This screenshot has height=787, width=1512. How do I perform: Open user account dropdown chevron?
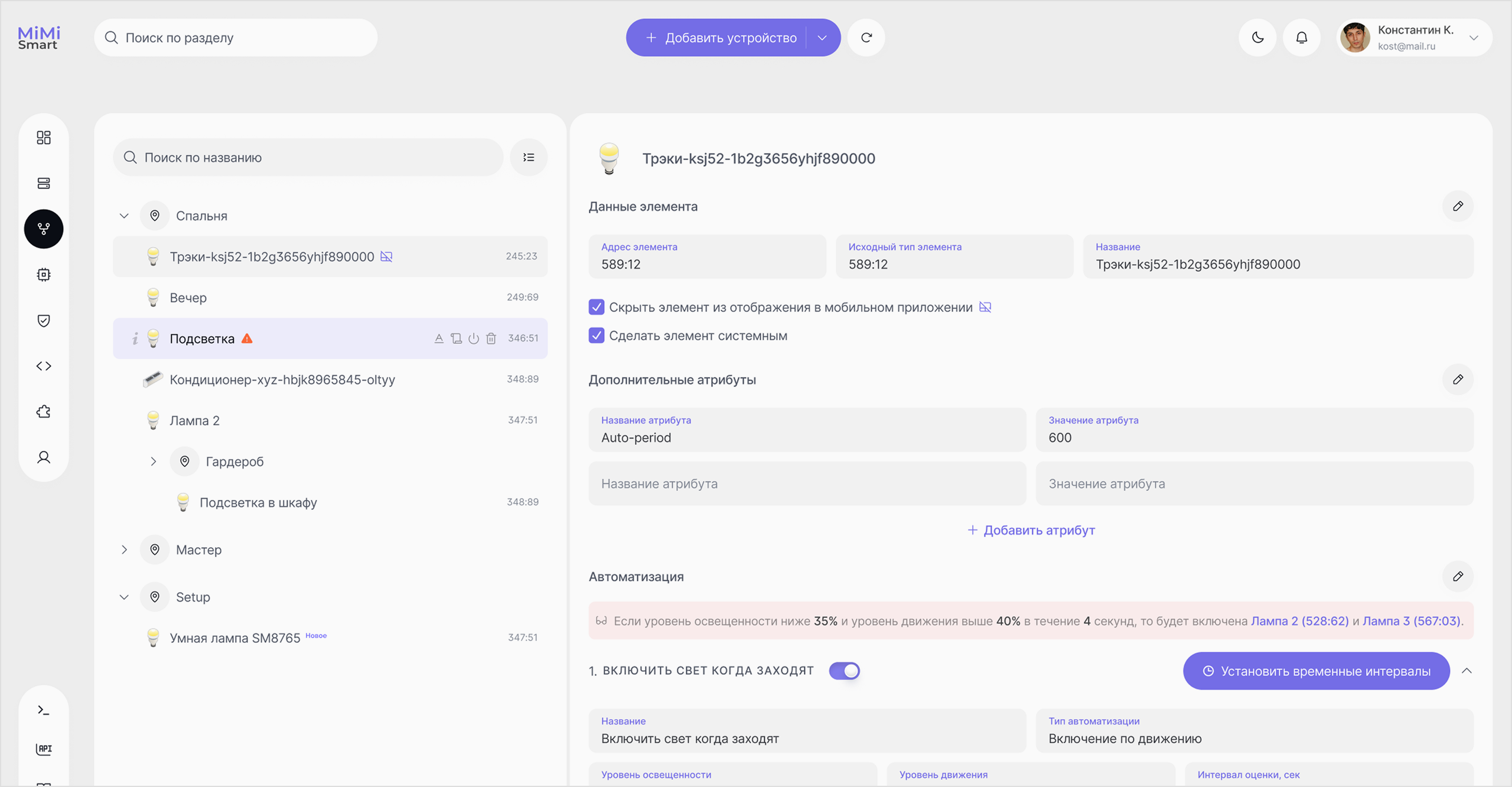click(x=1474, y=38)
